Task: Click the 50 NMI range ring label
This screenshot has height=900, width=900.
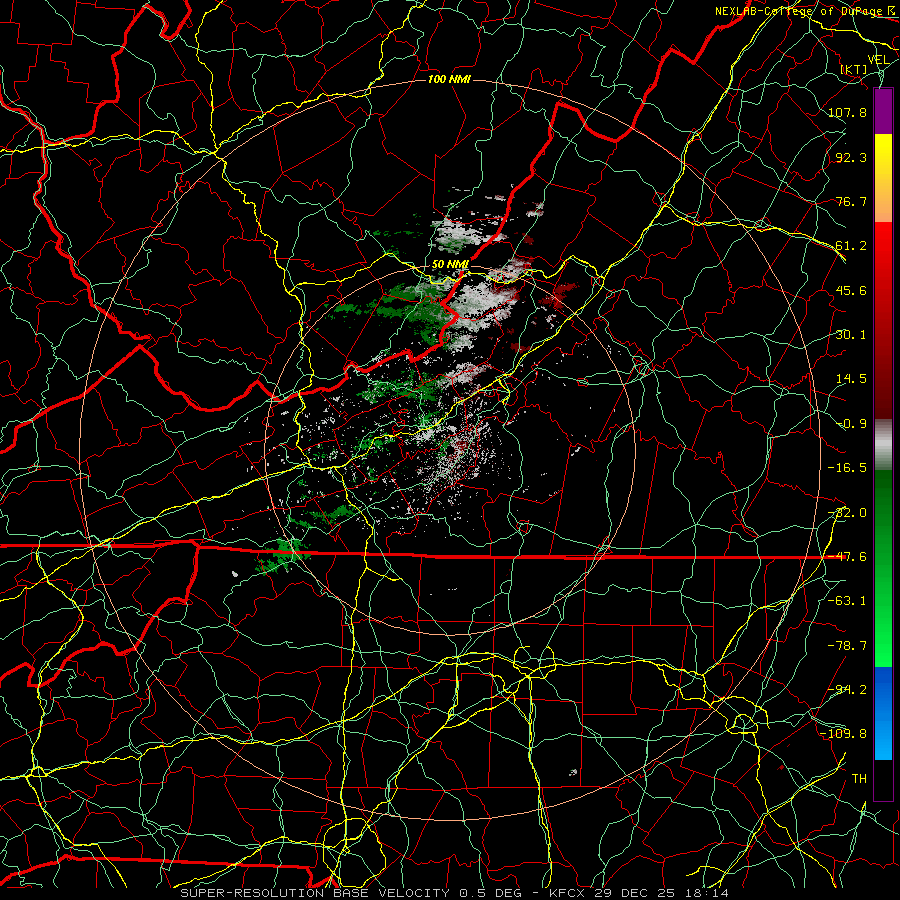Action: coord(450,265)
